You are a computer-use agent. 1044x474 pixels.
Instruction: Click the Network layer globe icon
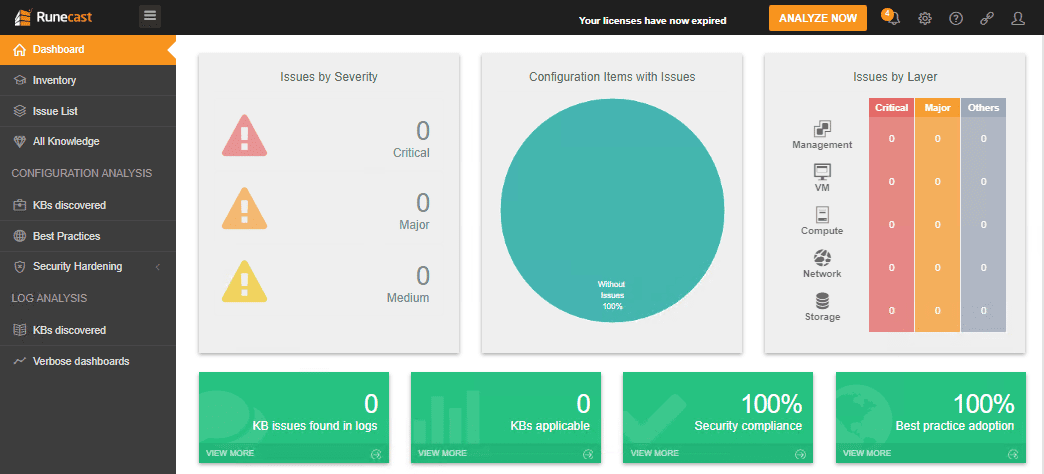coord(822,257)
